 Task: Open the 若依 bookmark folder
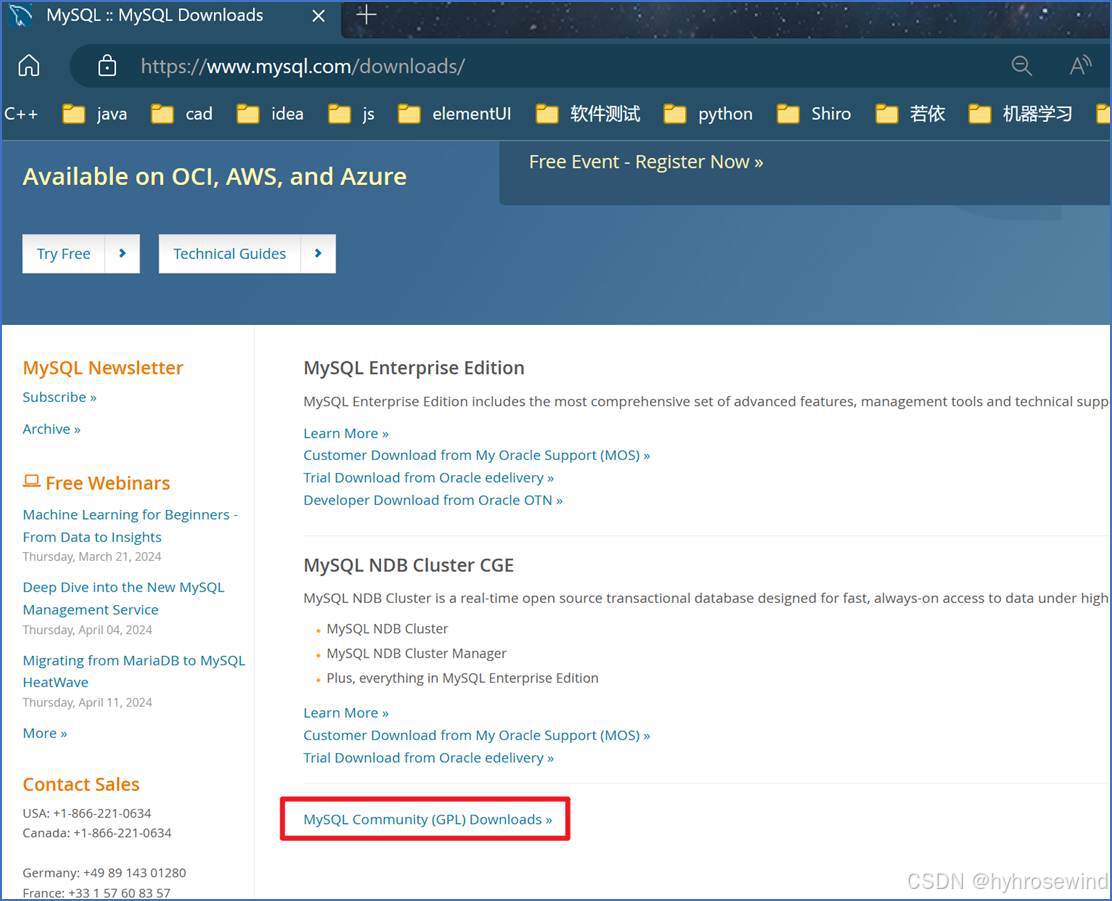(x=911, y=114)
